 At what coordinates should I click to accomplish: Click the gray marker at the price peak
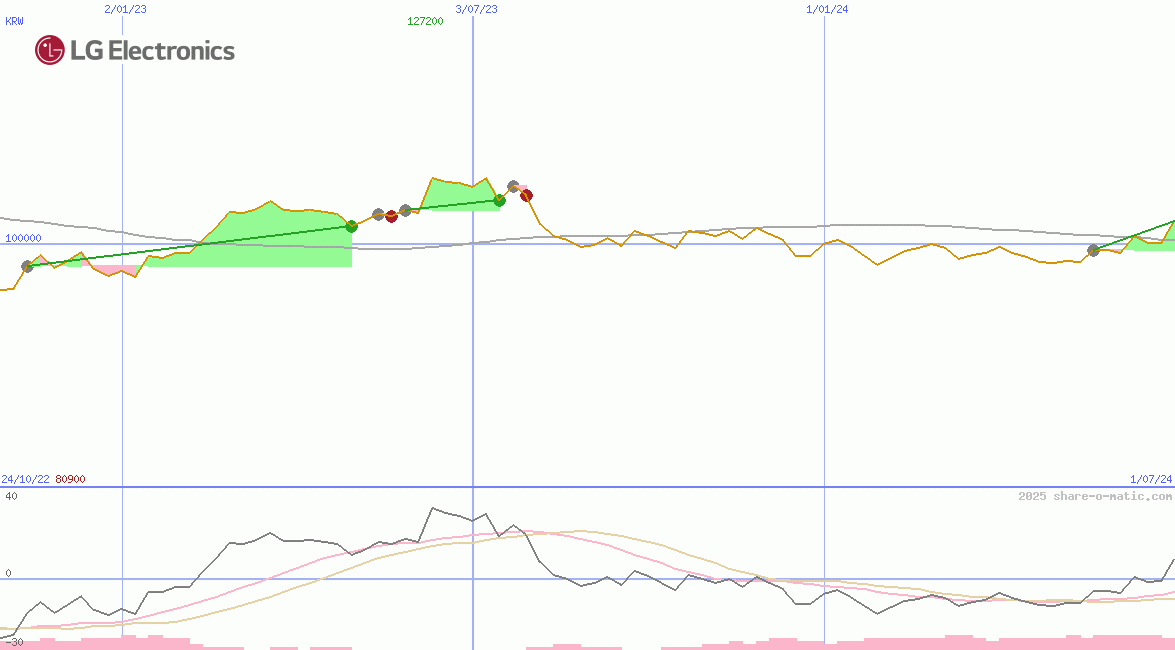pyautogui.click(x=513, y=186)
